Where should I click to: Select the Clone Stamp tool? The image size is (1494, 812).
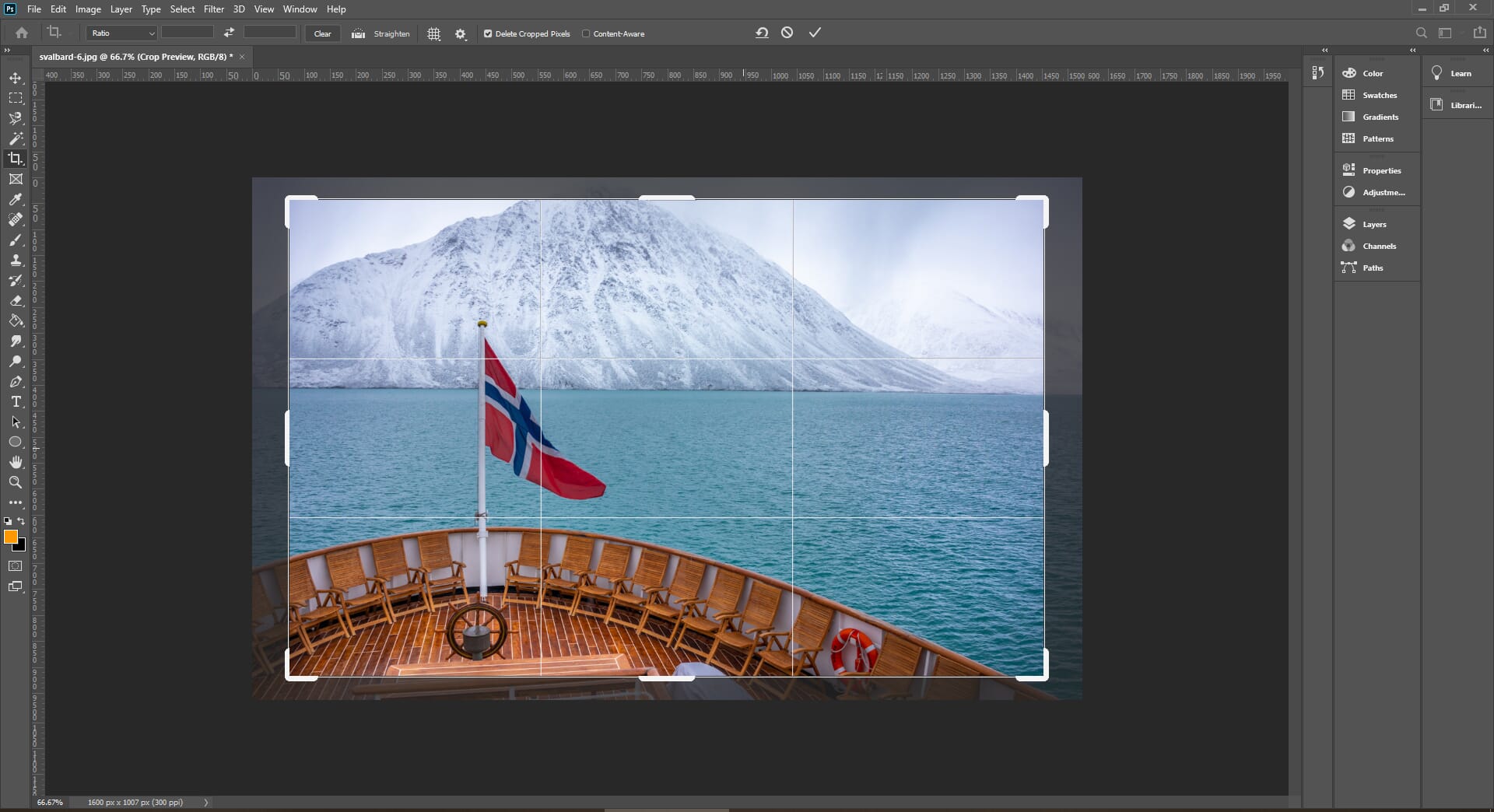[x=16, y=260]
